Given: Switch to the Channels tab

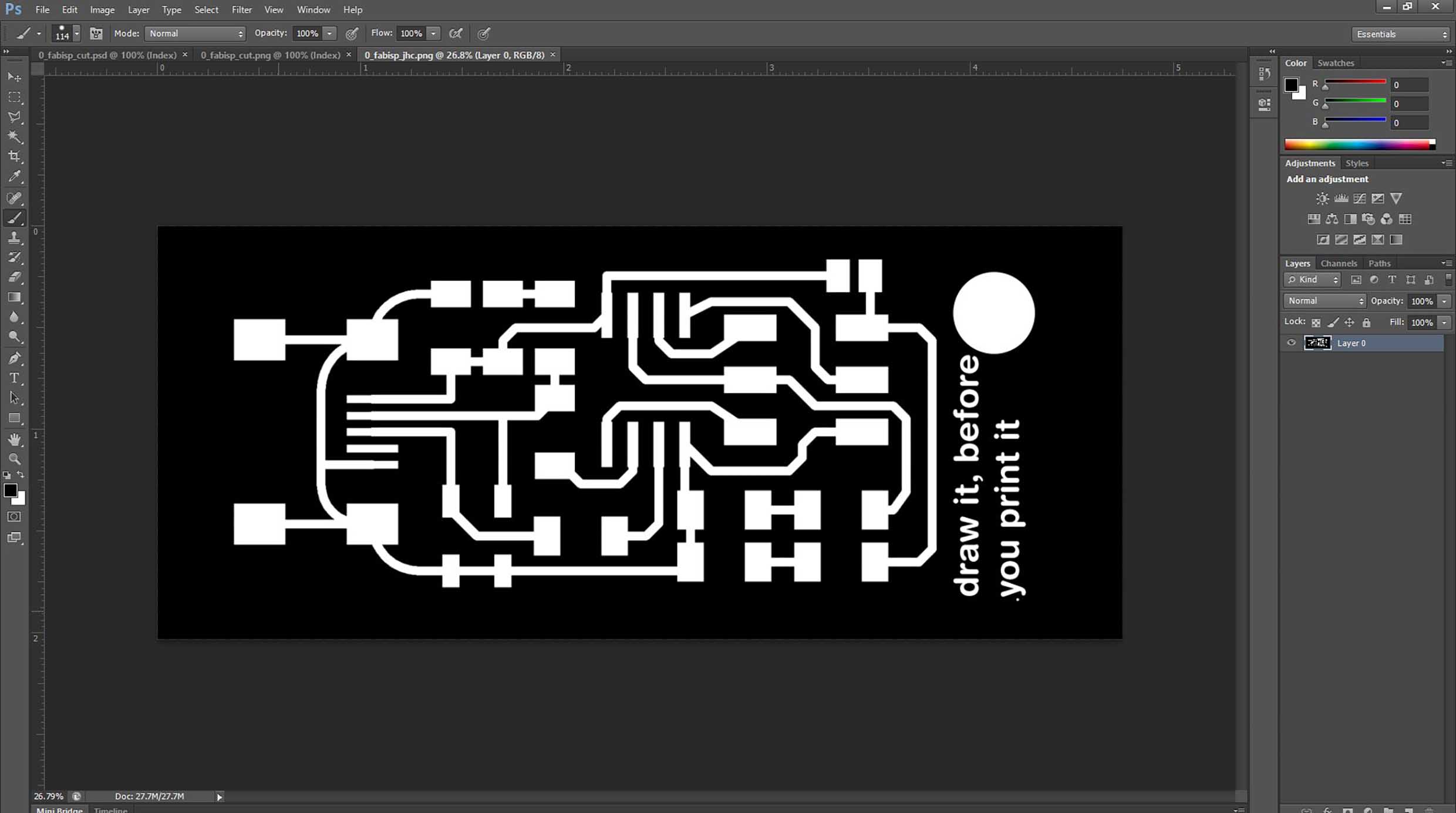Looking at the screenshot, I should point(1338,263).
